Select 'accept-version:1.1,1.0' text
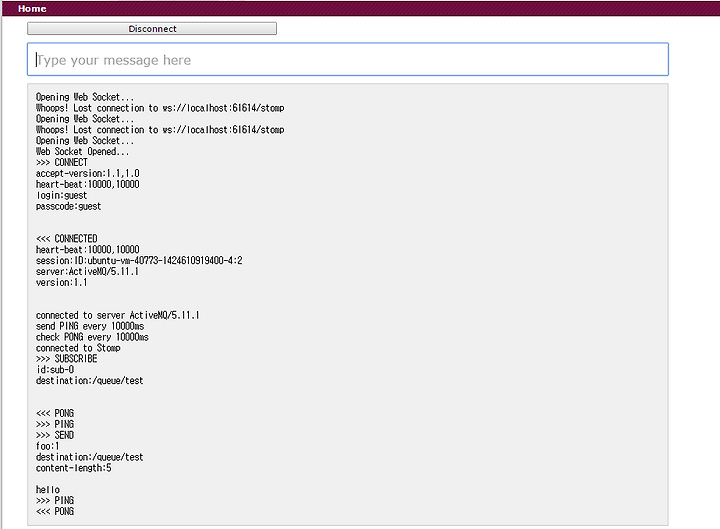The height and width of the screenshot is (529, 720). point(88,174)
